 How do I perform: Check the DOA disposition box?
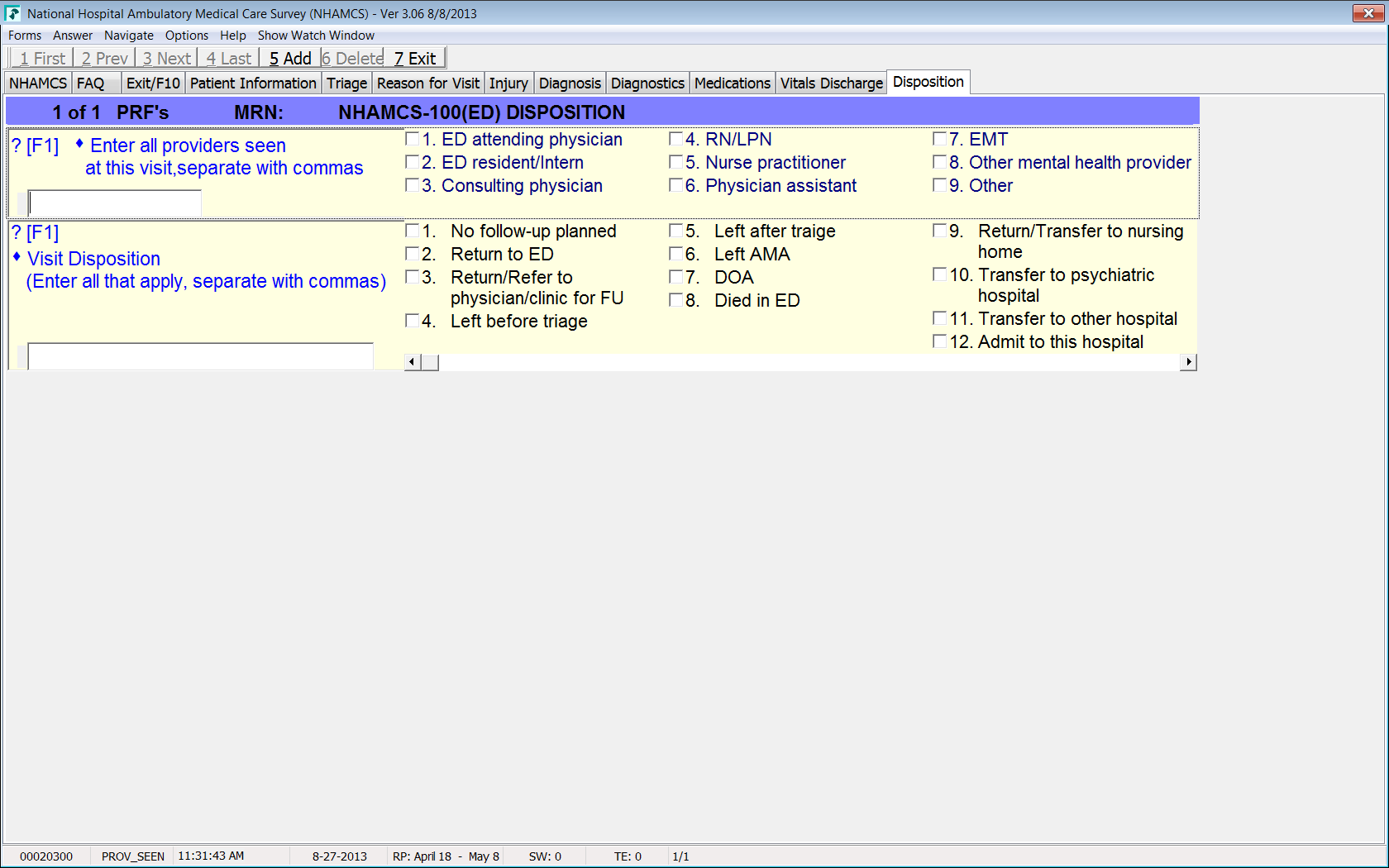pos(675,277)
